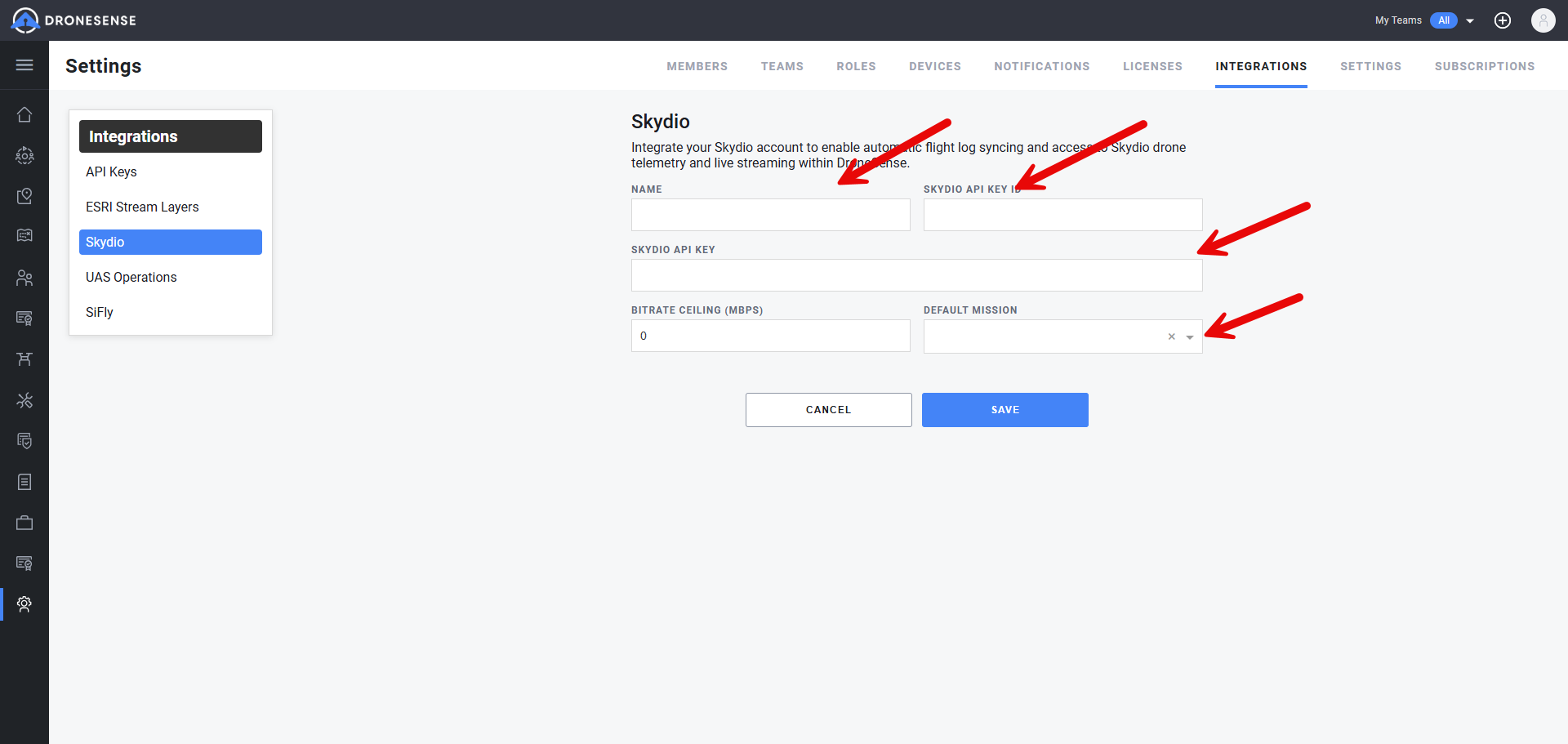This screenshot has height=744, width=1568.
Task: Open the drone sidebar icon
Action: (24, 359)
